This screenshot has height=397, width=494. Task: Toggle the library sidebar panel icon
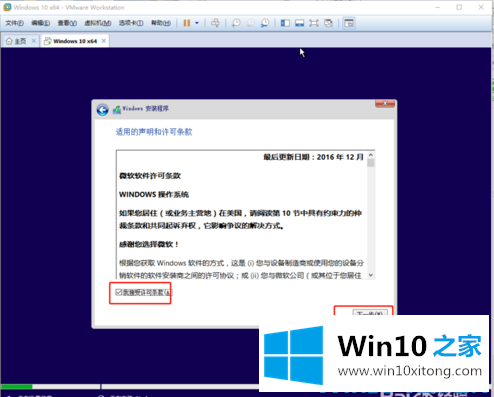pos(285,23)
